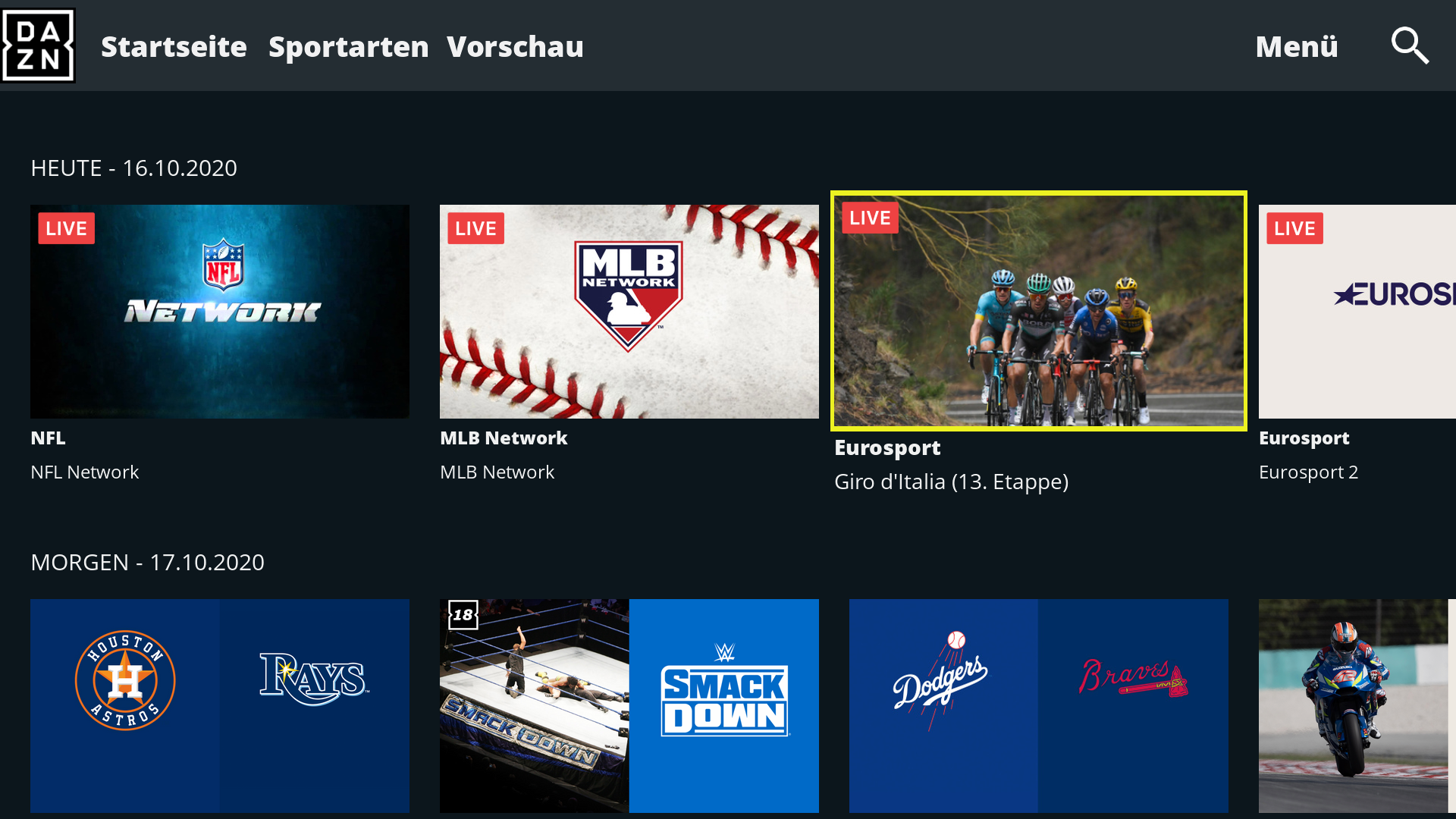Image resolution: width=1456 pixels, height=819 pixels.
Task: Open the NFL Network live thumbnail
Action: (220, 312)
